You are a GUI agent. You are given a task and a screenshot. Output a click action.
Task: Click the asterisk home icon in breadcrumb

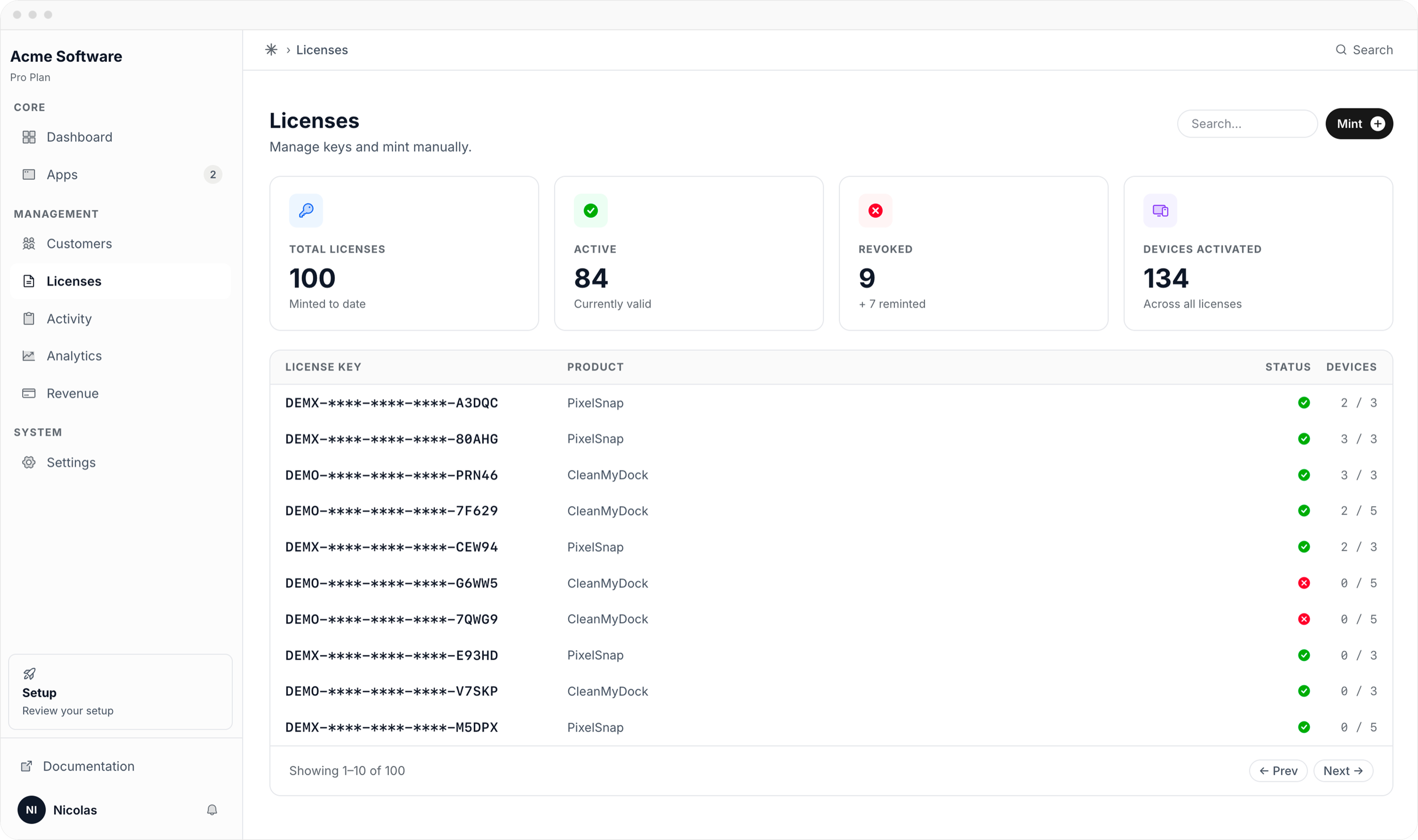click(x=271, y=50)
